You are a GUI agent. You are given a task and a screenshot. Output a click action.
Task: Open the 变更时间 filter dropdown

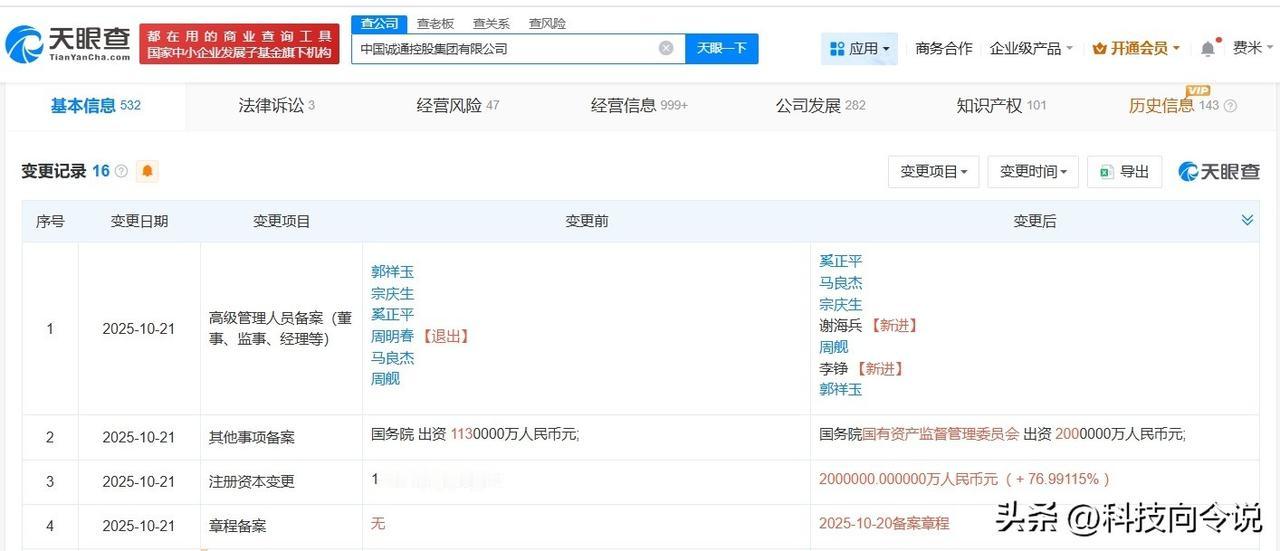[x=1033, y=172]
